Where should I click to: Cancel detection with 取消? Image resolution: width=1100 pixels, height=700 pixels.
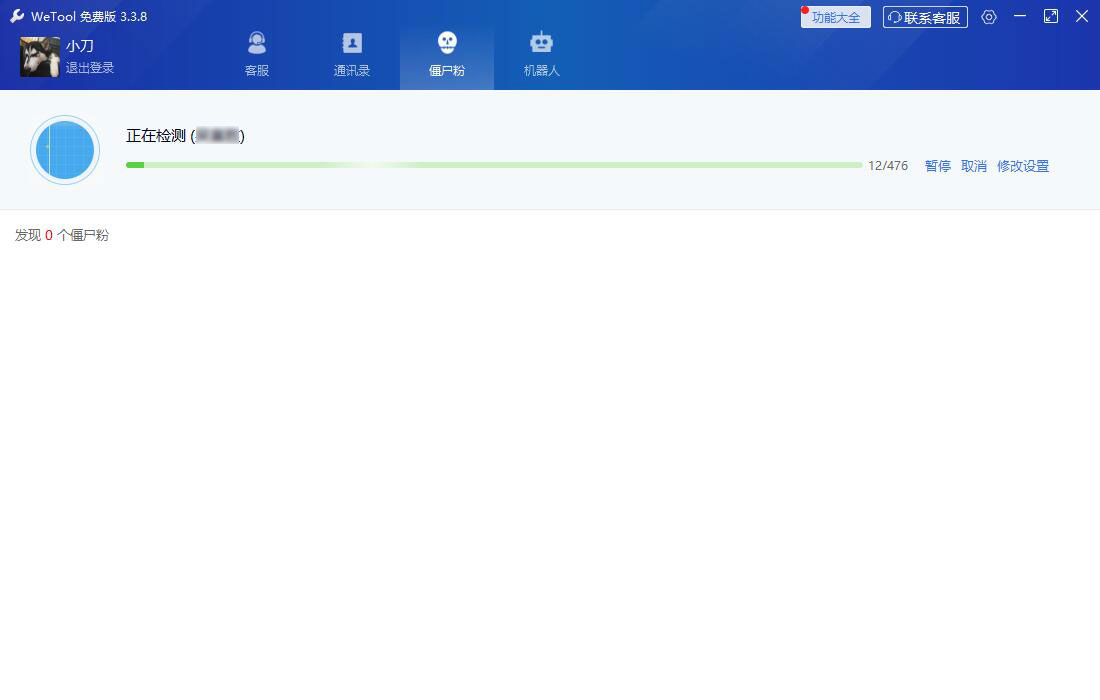click(974, 166)
